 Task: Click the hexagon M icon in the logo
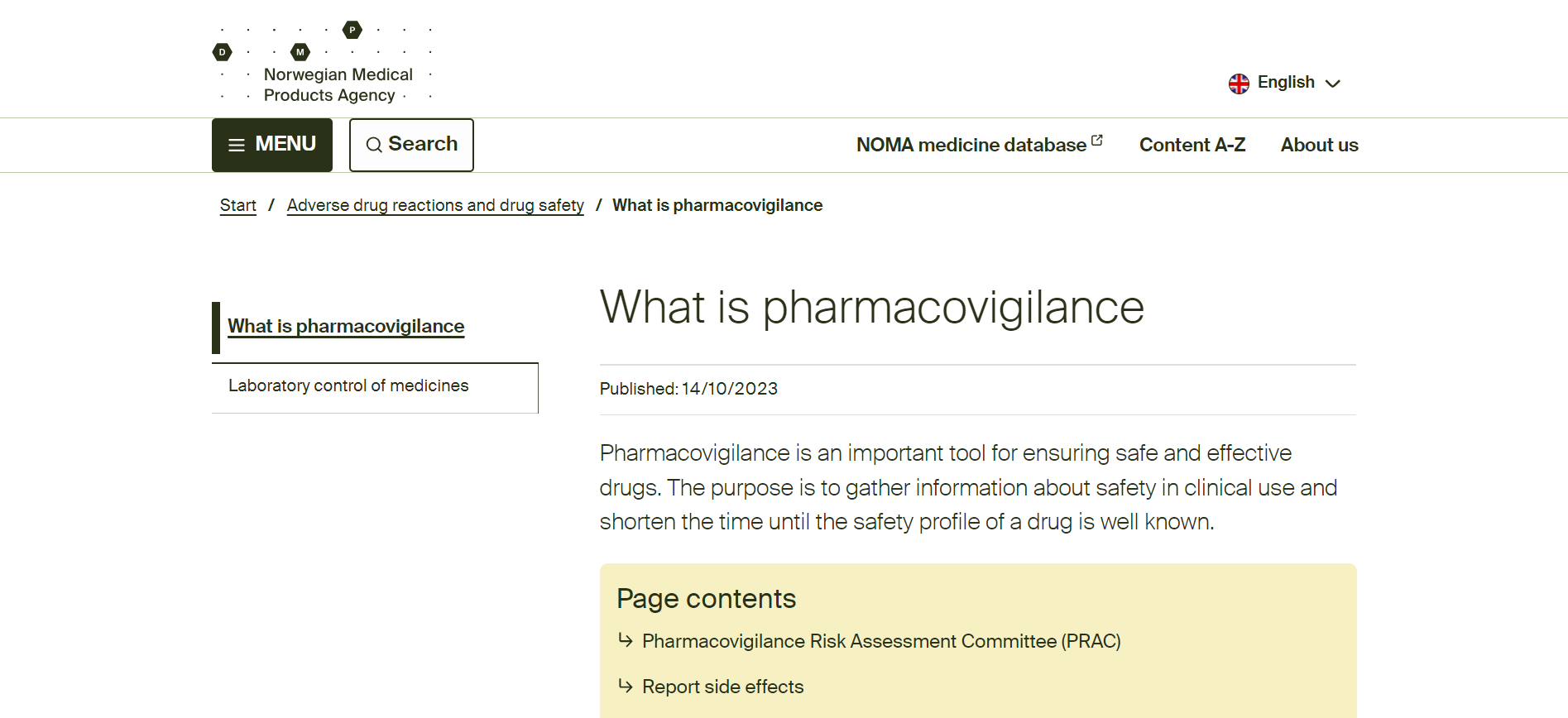point(300,52)
